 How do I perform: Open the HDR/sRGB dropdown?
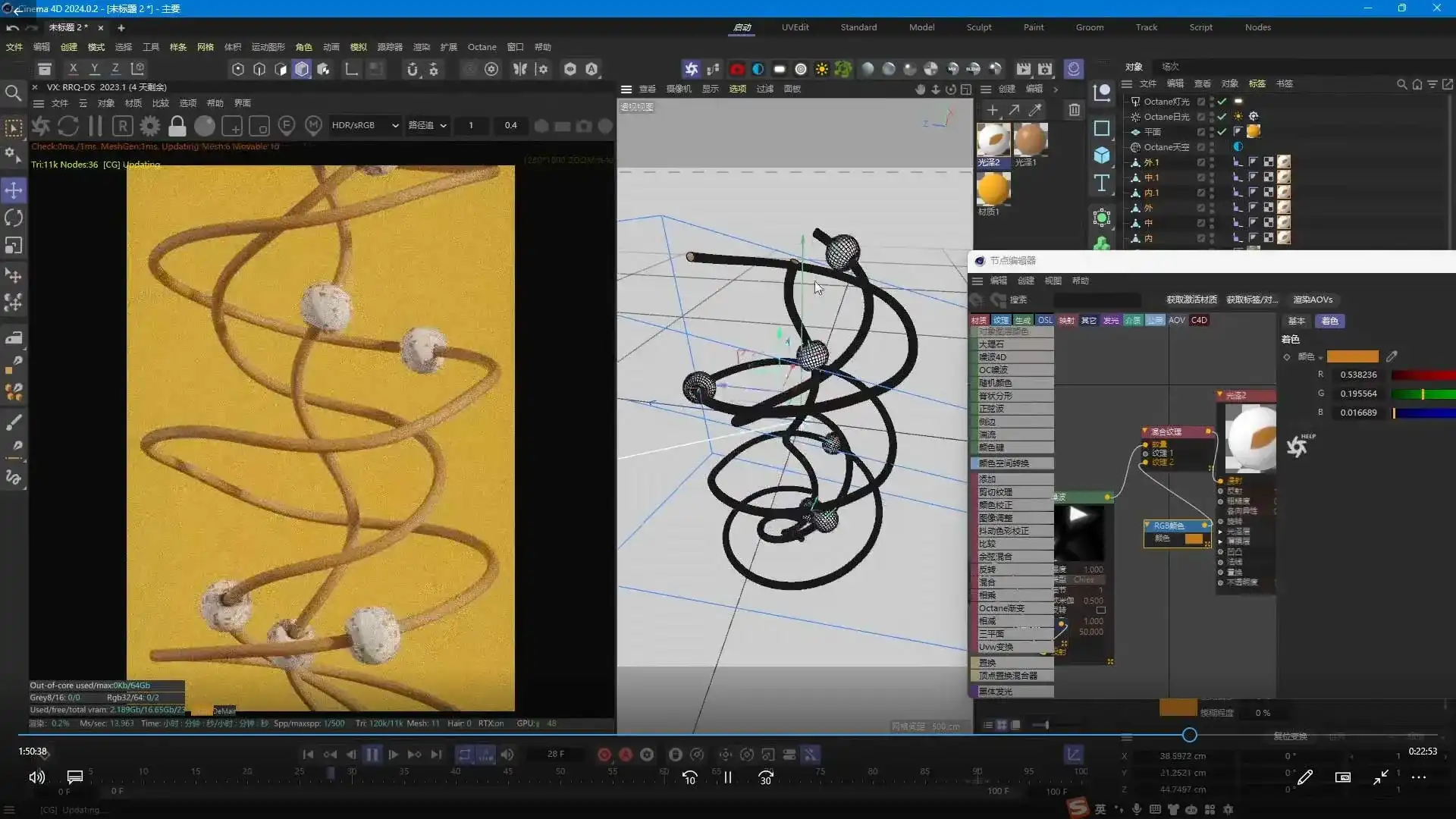pyautogui.click(x=365, y=126)
